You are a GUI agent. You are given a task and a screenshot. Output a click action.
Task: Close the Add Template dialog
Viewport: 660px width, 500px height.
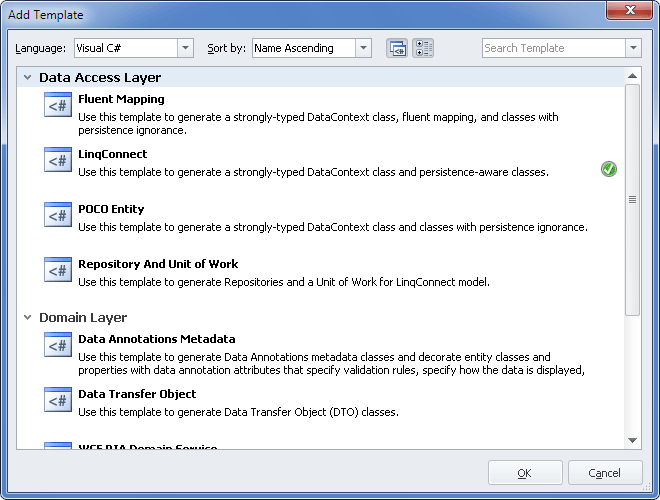(x=630, y=10)
